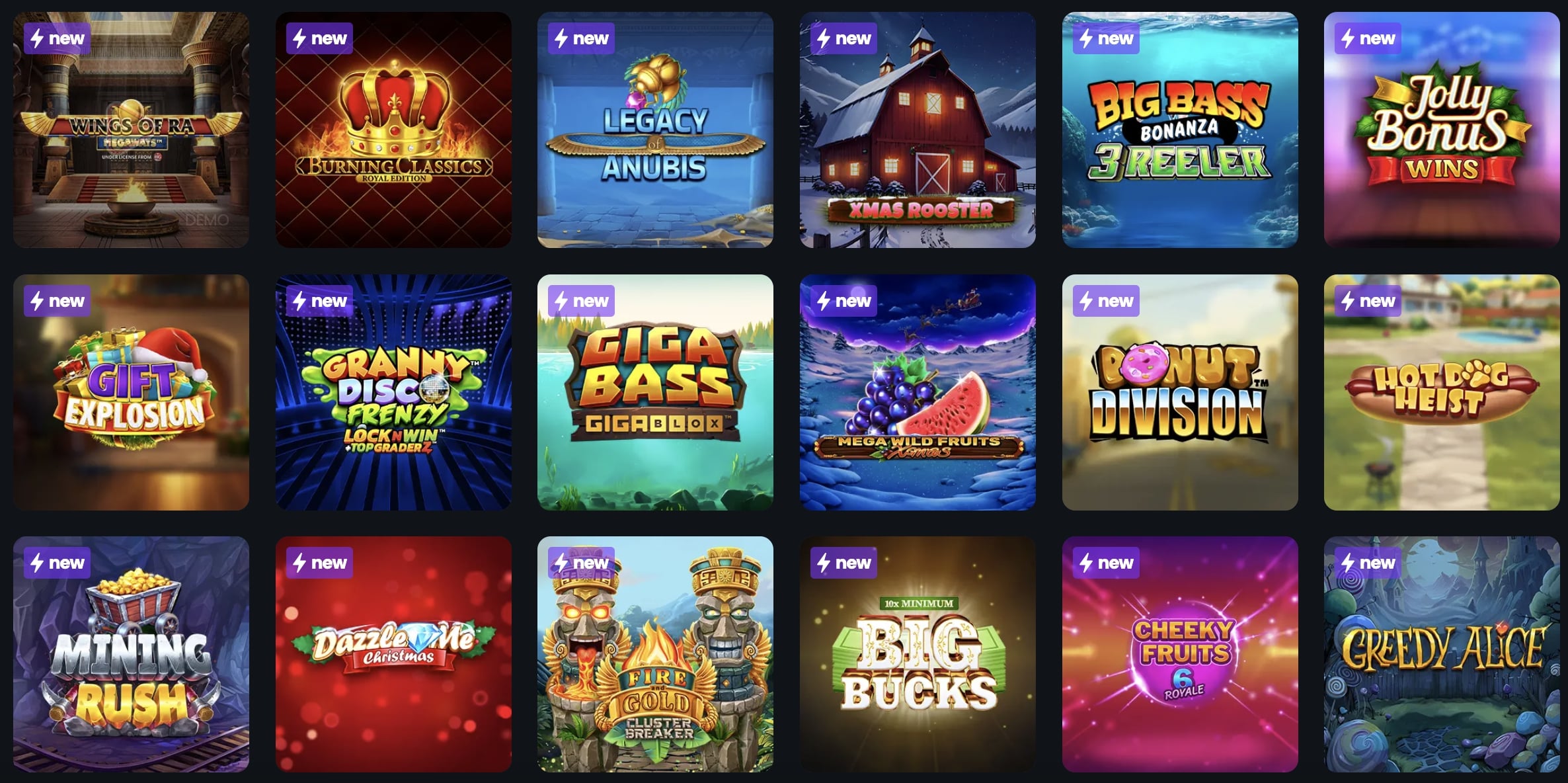Play the Mining Rush slot
The image size is (1568, 783).
click(x=131, y=654)
